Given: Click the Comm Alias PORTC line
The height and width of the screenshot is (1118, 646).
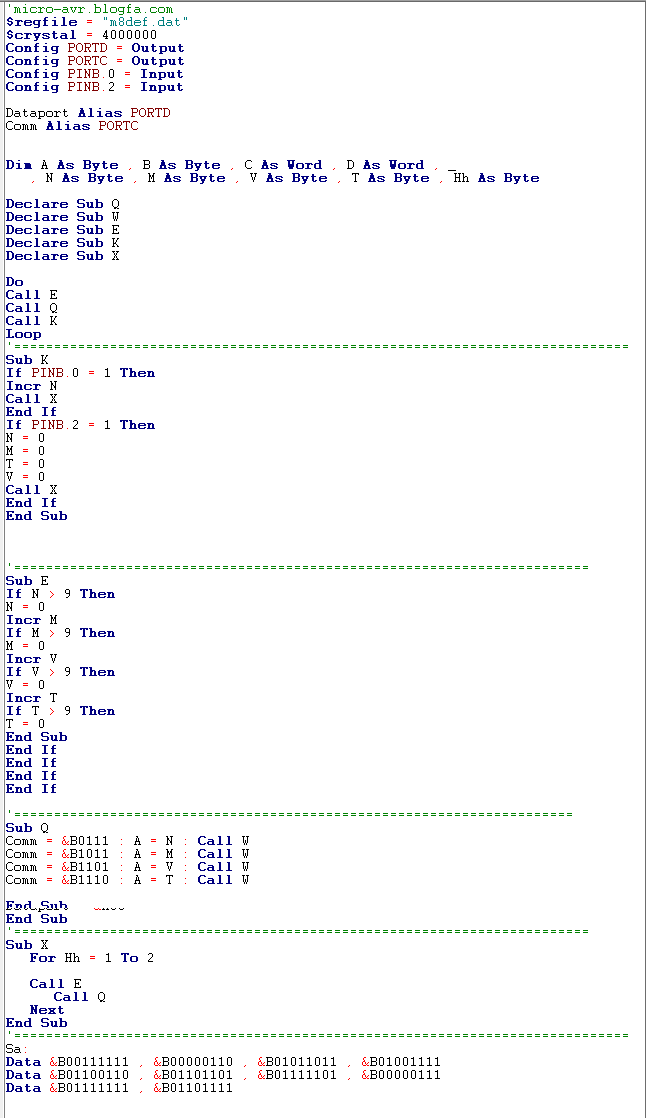Looking at the screenshot, I should [x=72, y=126].
